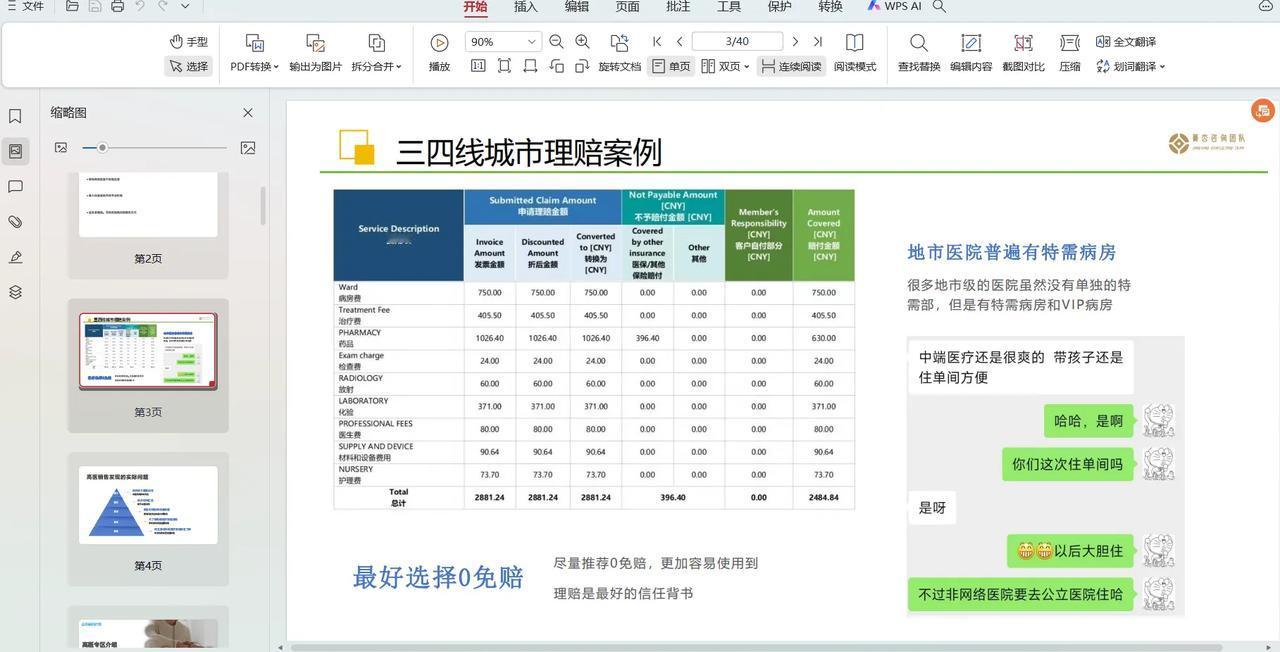Open the PDF转换 dropdown
This screenshot has height=652, width=1280.
(254, 54)
